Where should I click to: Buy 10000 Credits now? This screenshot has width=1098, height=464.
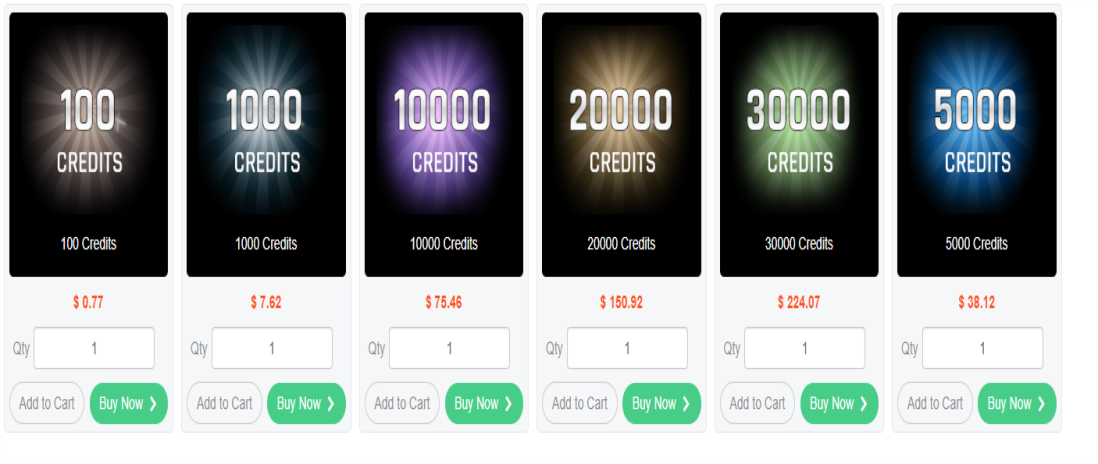coord(484,403)
